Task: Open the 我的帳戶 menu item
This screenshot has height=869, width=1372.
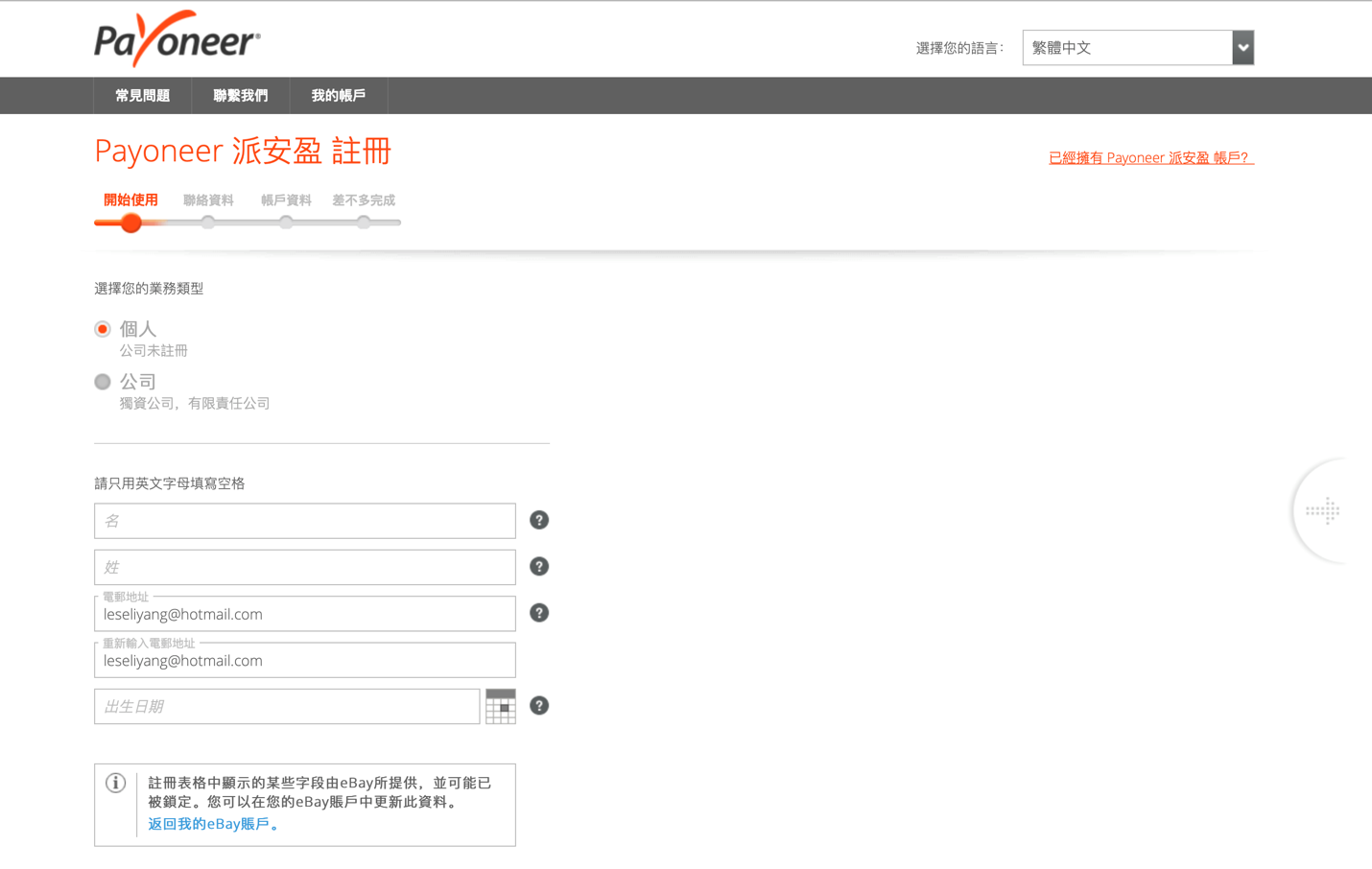Action: 339,96
